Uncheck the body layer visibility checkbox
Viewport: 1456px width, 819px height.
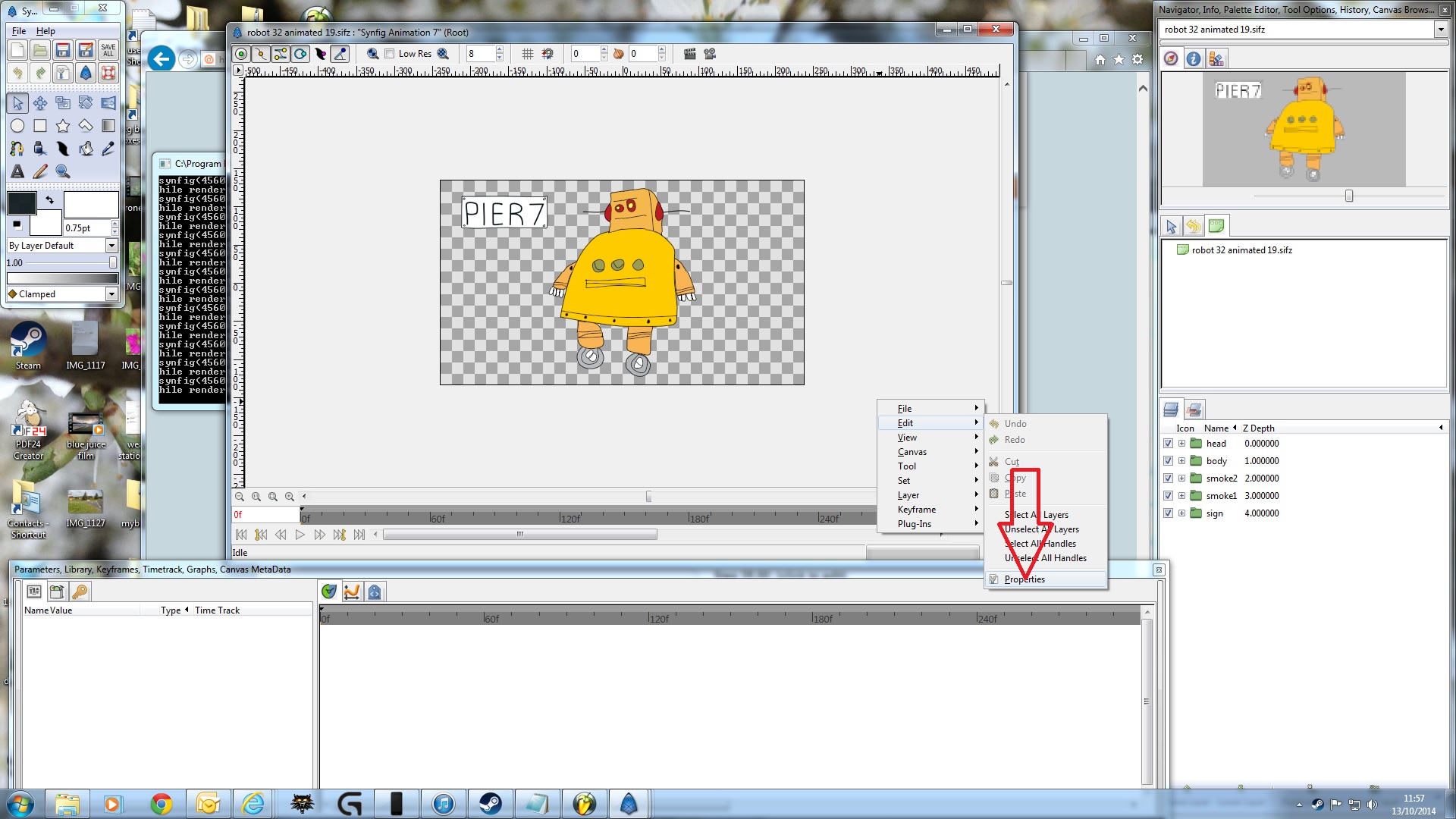(1168, 461)
